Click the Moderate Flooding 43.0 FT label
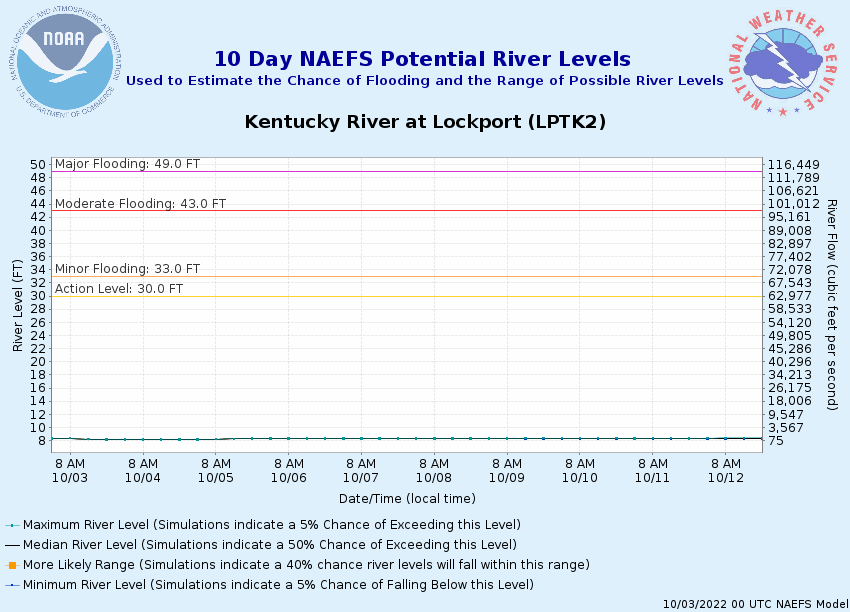 (140, 204)
